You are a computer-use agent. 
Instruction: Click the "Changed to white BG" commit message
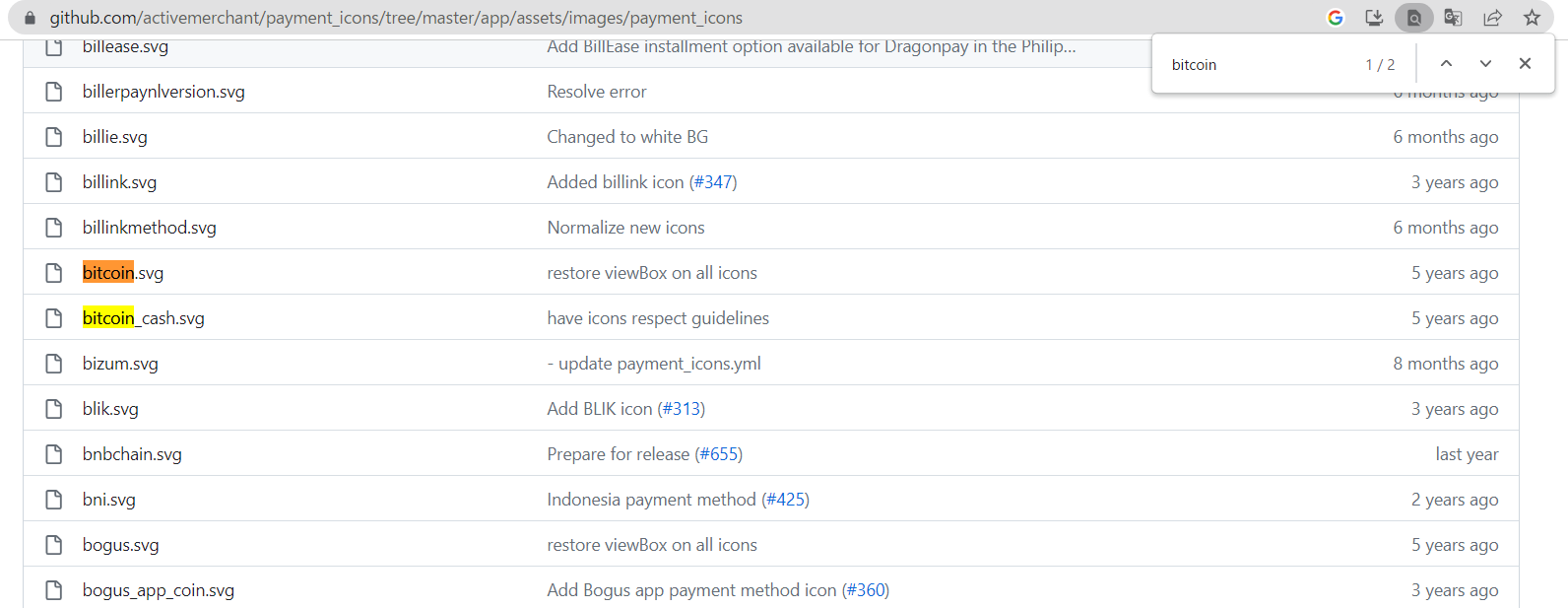(627, 137)
